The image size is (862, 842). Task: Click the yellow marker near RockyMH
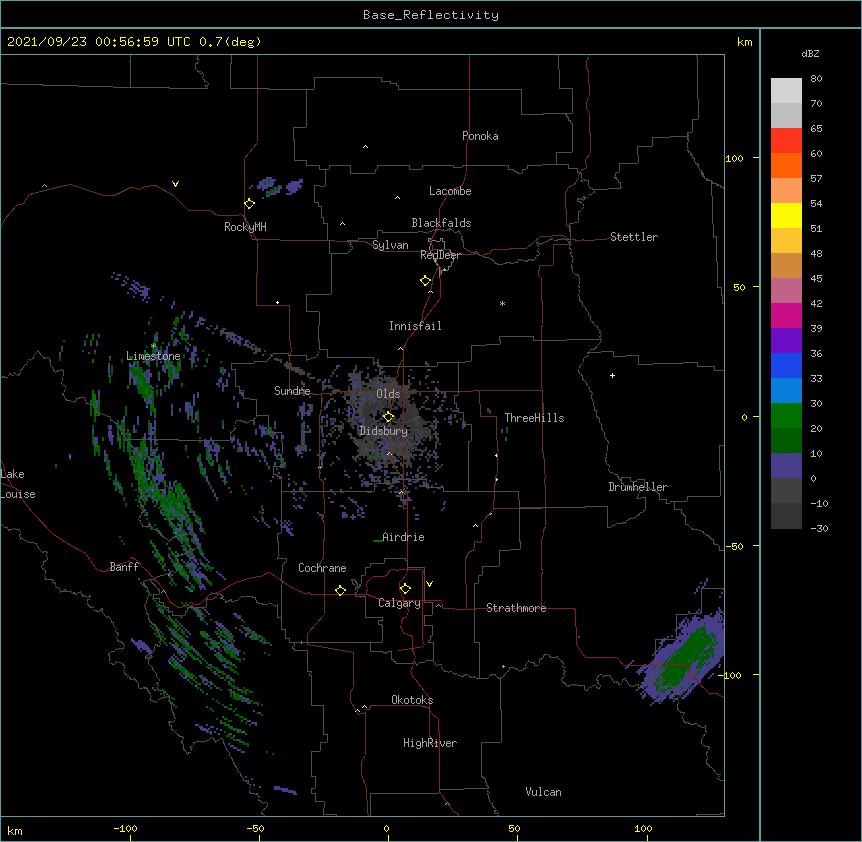[x=249, y=204]
